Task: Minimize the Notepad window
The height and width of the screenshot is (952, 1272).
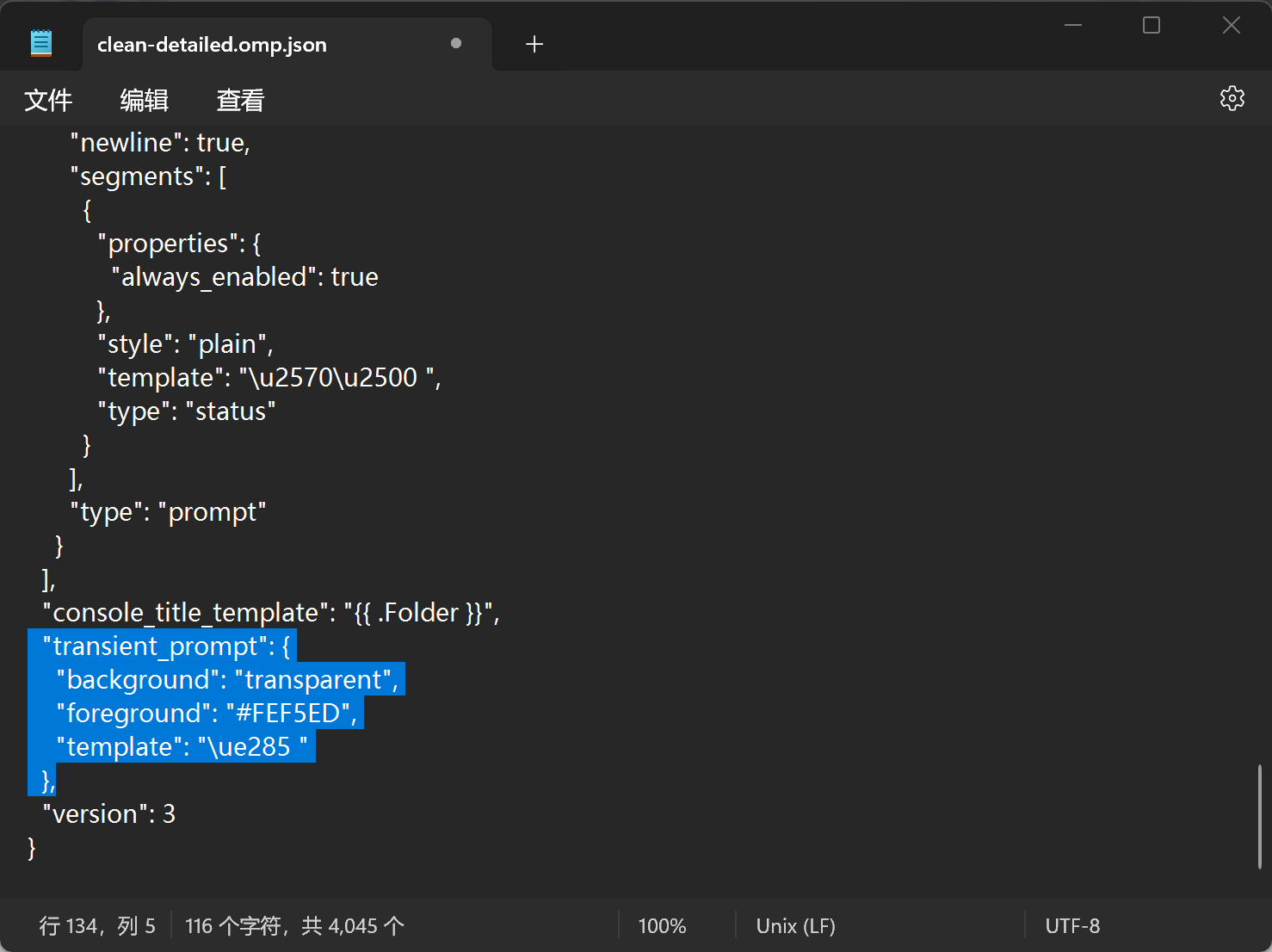Action: 1072,25
